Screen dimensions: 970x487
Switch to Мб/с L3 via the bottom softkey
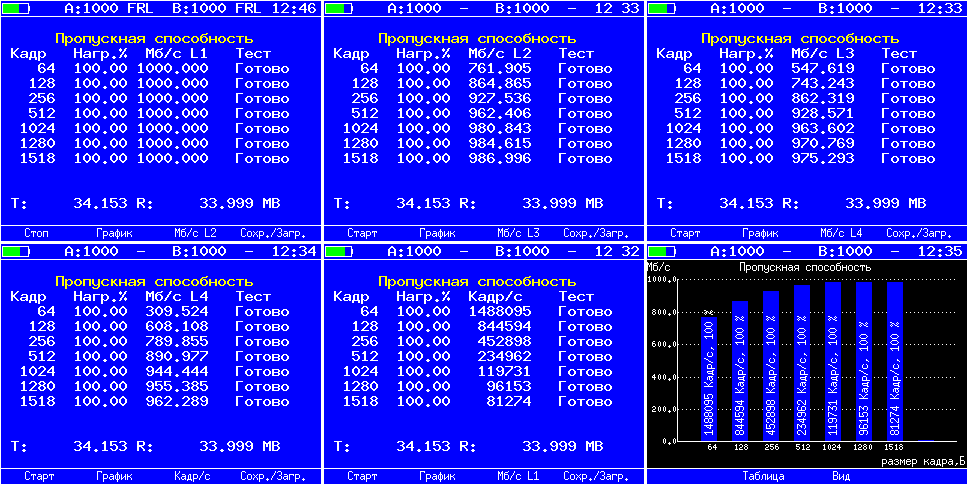click(518, 233)
